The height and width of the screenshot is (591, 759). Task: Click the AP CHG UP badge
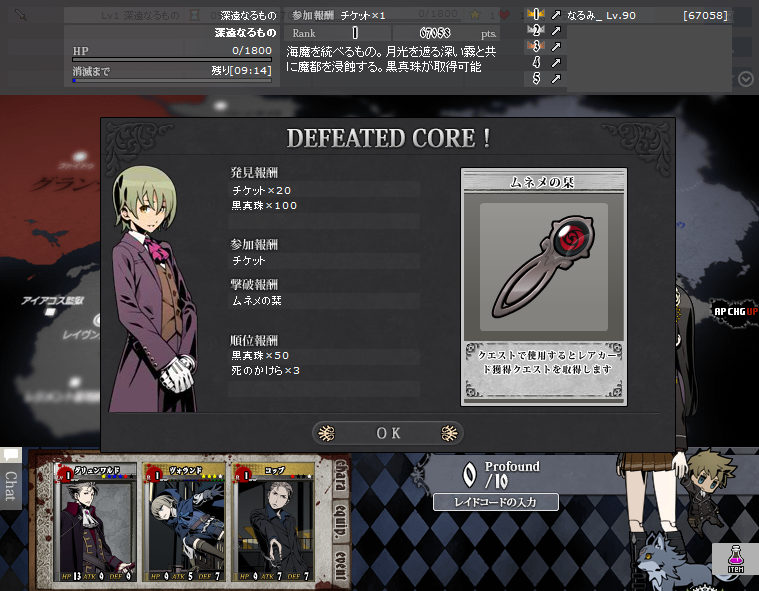pos(735,312)
